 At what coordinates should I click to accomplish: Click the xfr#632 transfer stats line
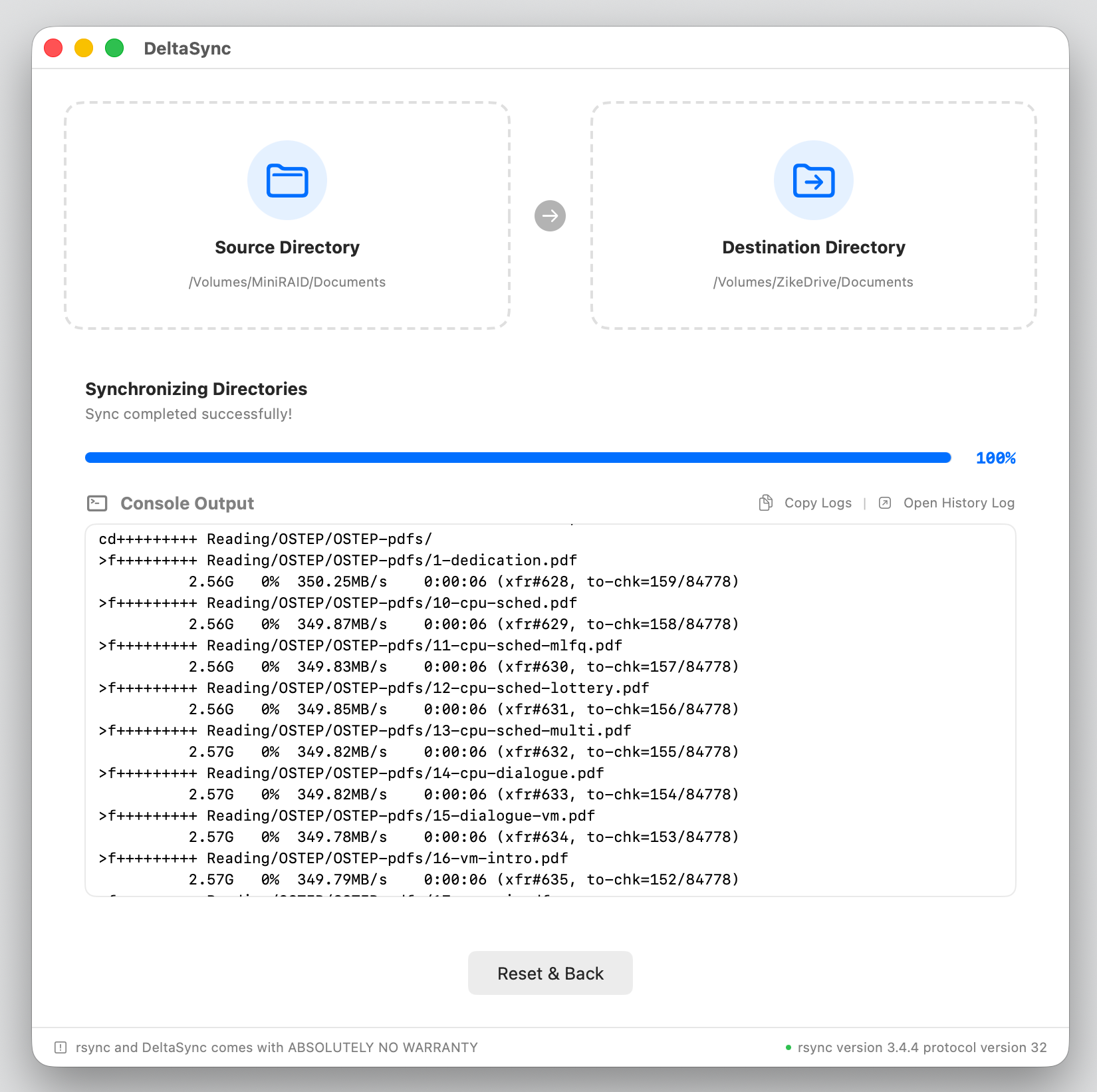[x=464, y=751]
